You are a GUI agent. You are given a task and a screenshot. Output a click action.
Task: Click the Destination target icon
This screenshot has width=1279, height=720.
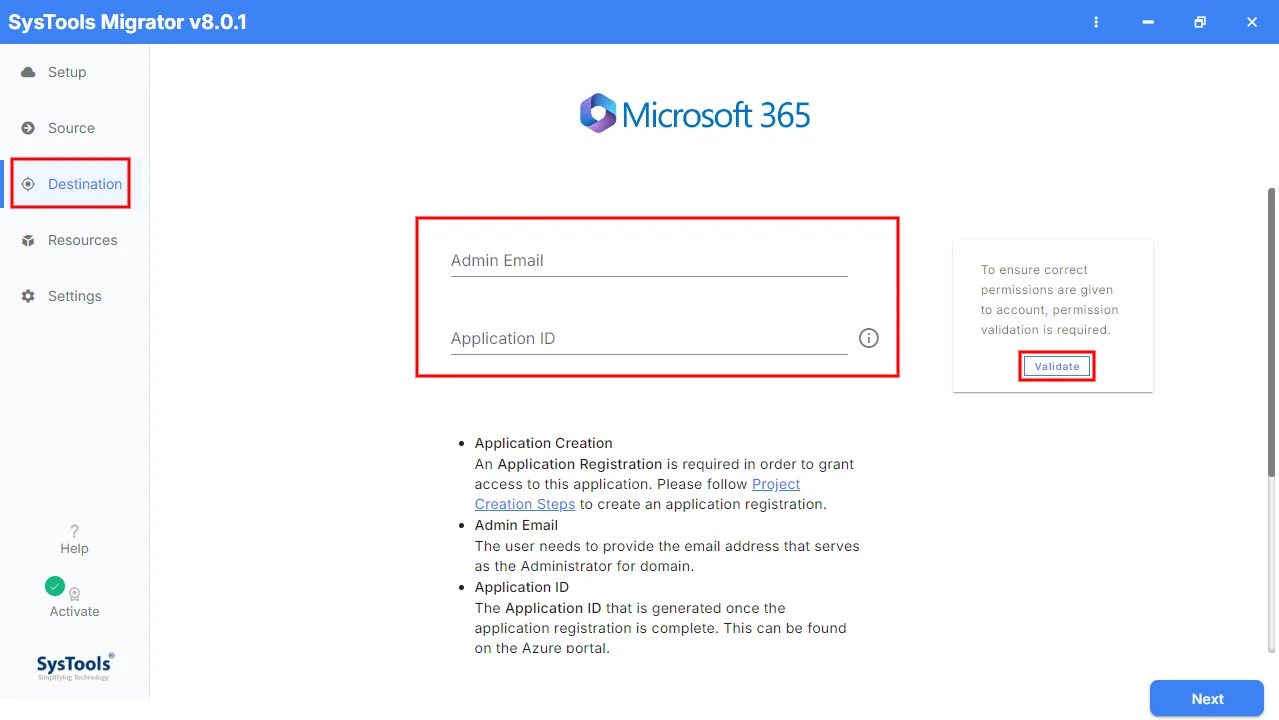[x=28, y=184]
